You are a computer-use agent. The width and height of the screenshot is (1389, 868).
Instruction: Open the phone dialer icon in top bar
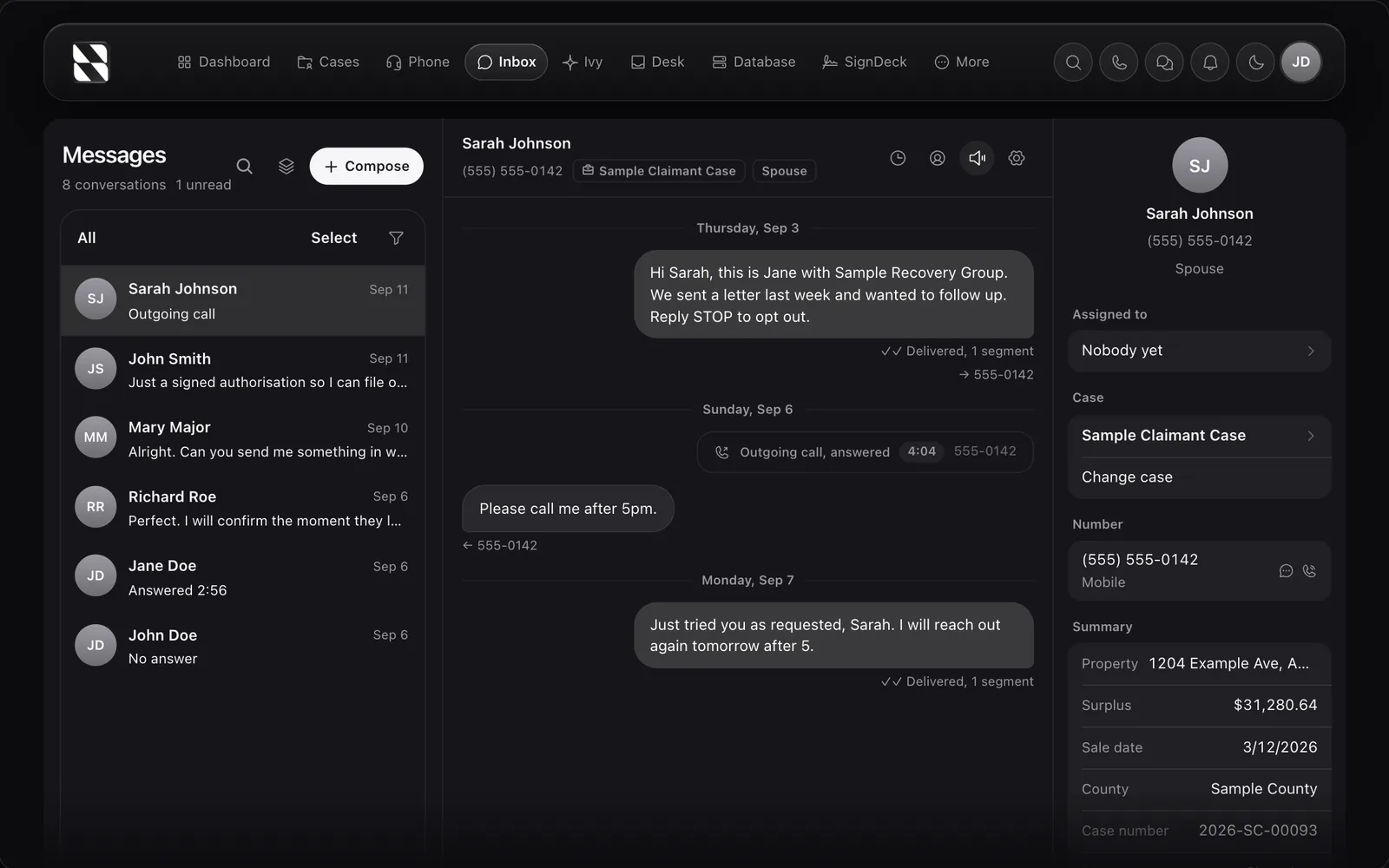click(x=1119, y=62)
